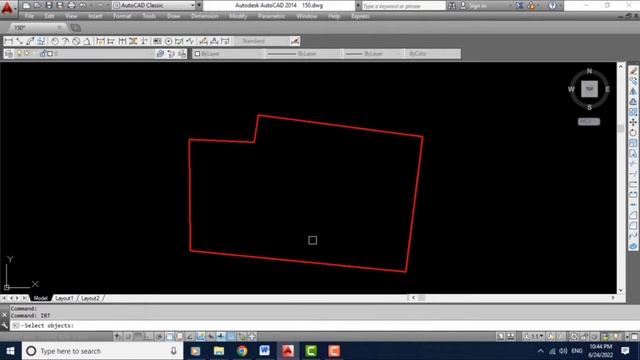This screenshot has width=640, height=360.
Task: Open the ByLayer lineweight dropdown
Action: 373,54
